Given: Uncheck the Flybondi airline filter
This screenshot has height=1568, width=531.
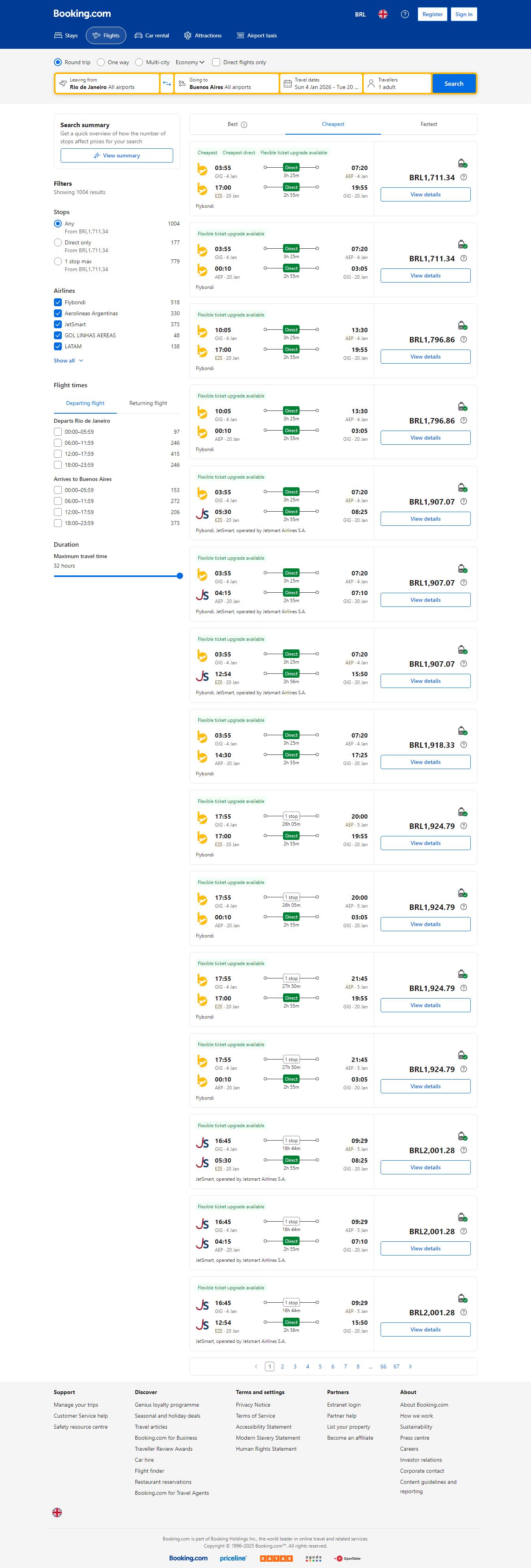Looking at the screenshot, I should click(58, 303).
